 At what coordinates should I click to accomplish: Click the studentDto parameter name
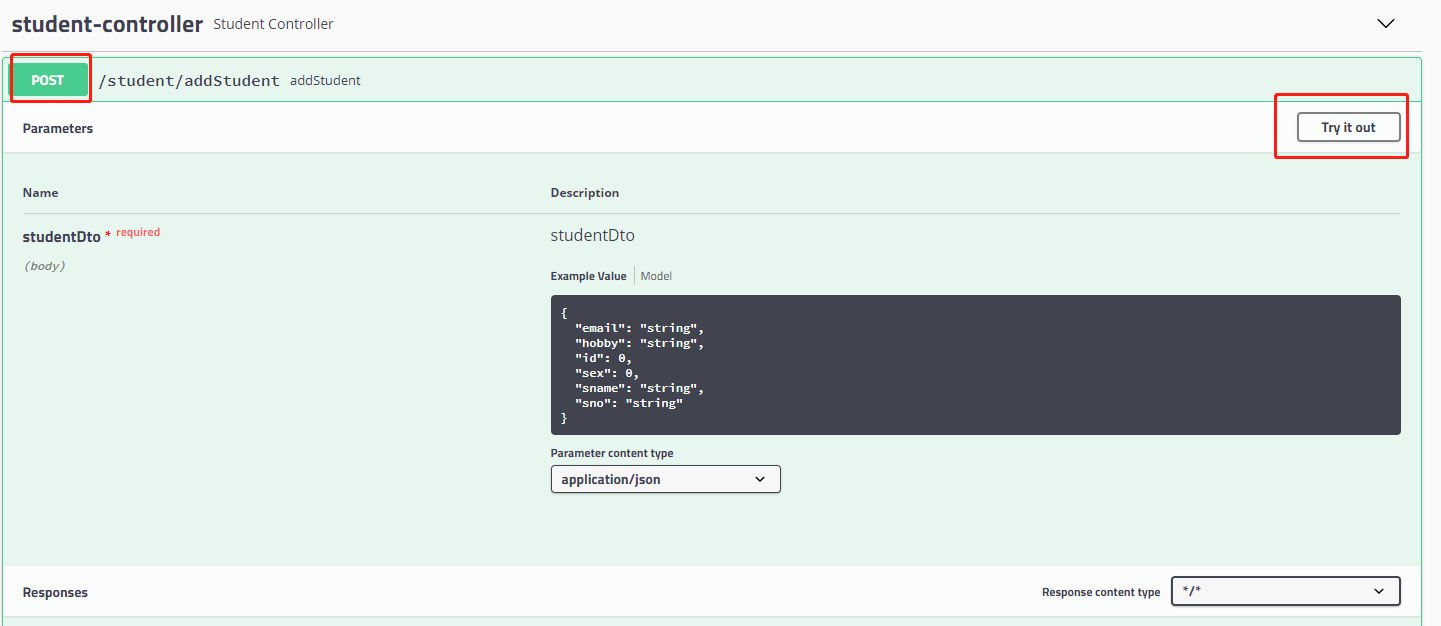[x=62, y=237]
